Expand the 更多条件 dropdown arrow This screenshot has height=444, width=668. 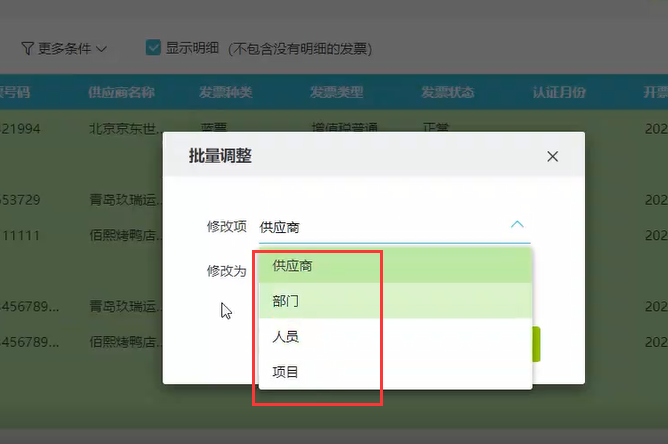102,48
